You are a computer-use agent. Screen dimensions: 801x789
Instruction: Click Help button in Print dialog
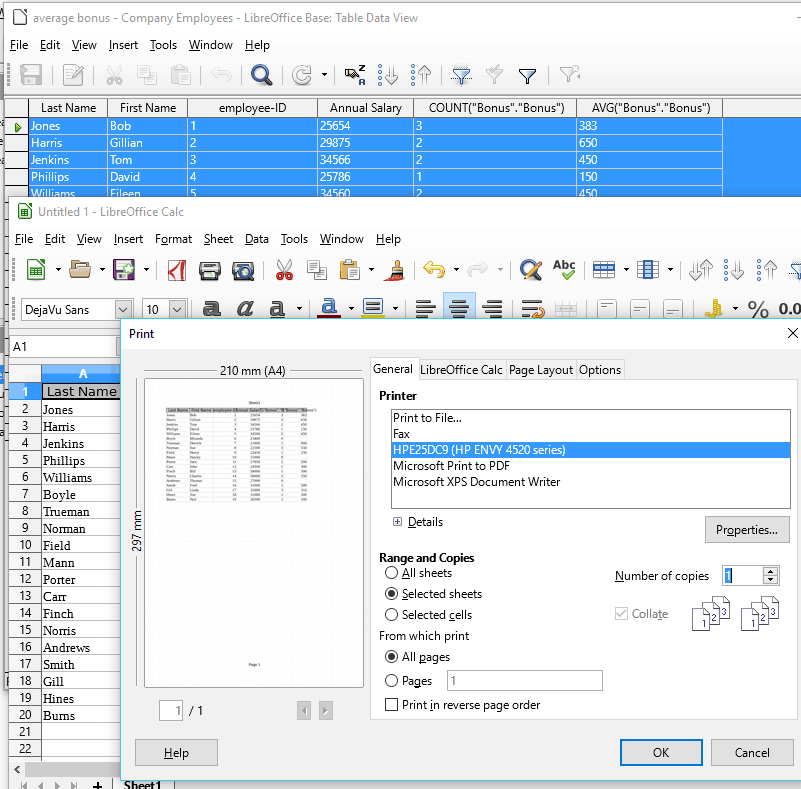coord(176,752)
